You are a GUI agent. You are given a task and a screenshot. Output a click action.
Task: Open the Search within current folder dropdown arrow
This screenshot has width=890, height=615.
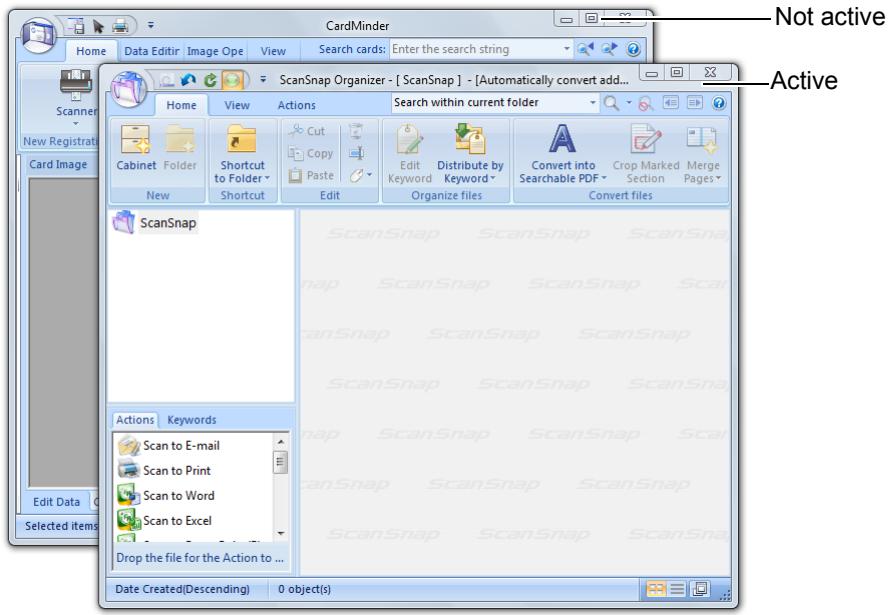[593, 103]
